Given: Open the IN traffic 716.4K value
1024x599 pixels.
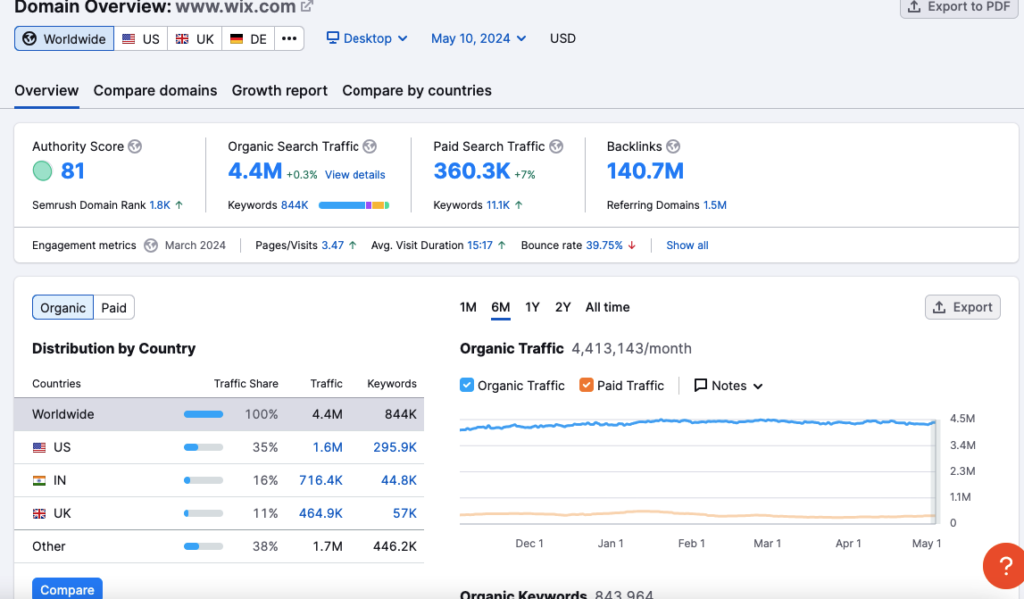Looking at the screenshot, I should pyautogui.click(x=321, y=481).
